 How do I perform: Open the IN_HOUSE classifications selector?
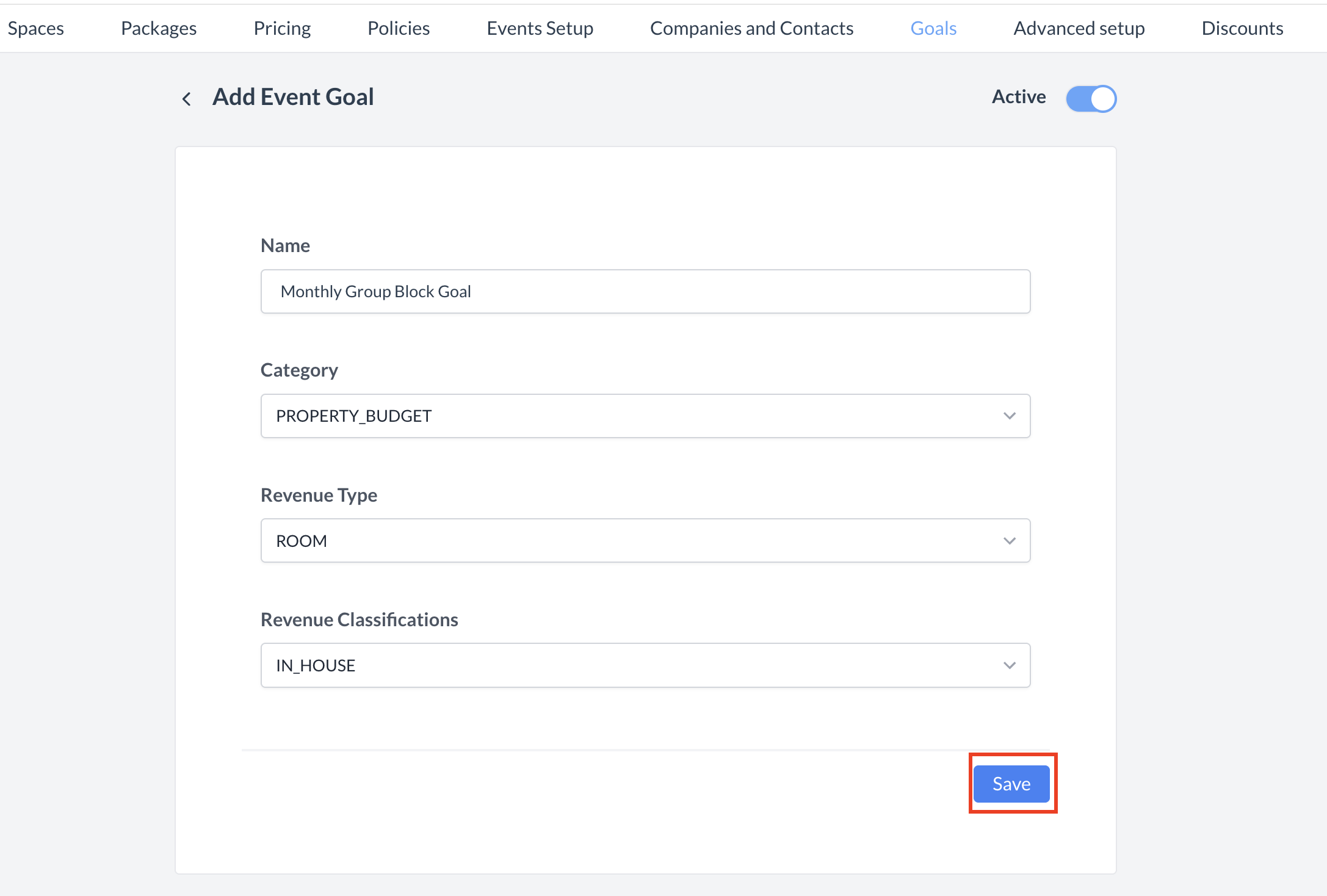point(646,665)
